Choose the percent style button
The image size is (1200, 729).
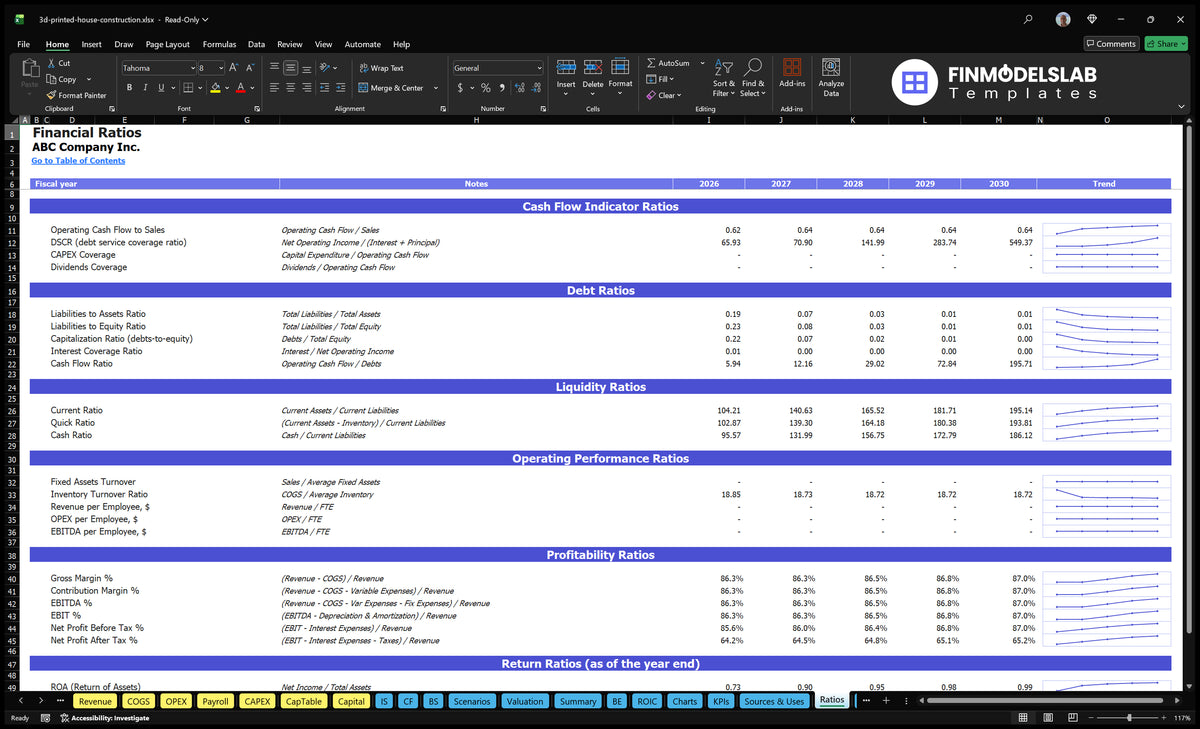486,88
